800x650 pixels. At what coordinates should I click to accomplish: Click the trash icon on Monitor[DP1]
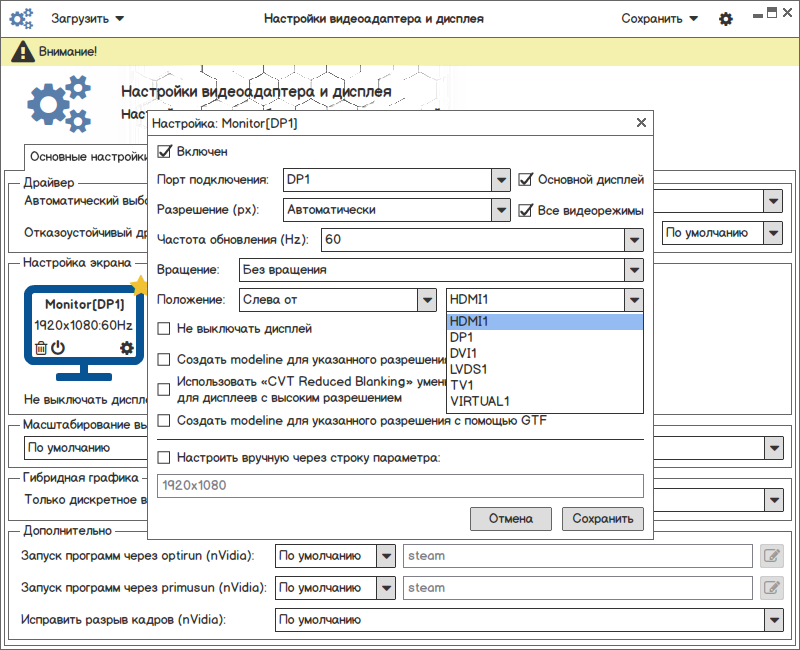[x=41, y=348]
